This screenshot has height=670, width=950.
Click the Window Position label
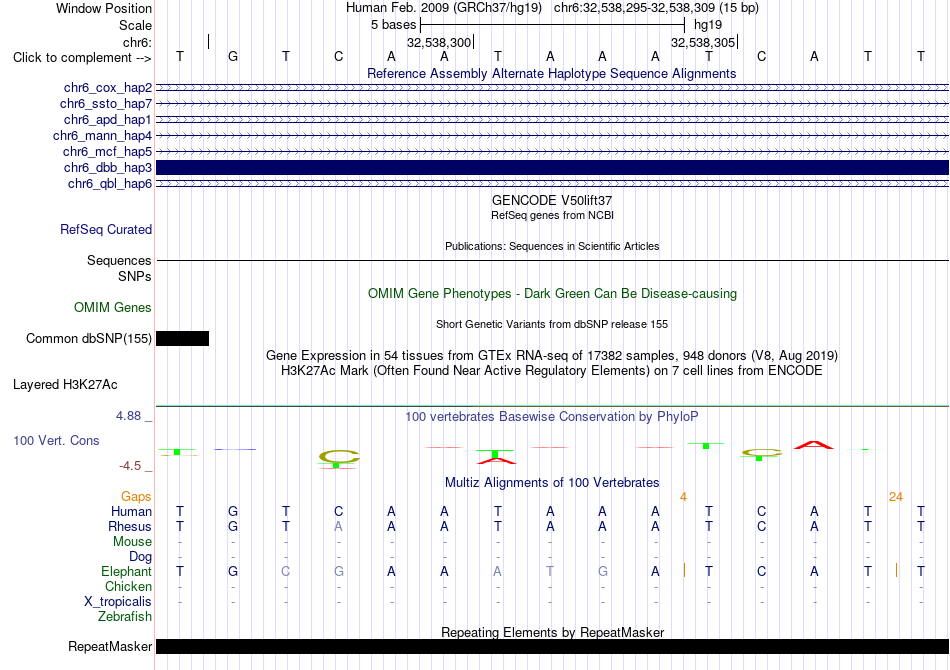(x=104, y=8)
